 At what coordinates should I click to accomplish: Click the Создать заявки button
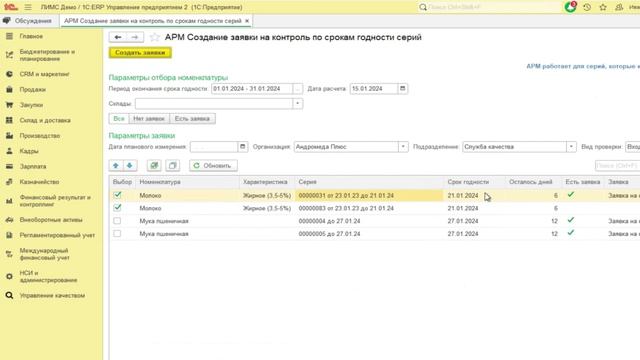point(140,53)
